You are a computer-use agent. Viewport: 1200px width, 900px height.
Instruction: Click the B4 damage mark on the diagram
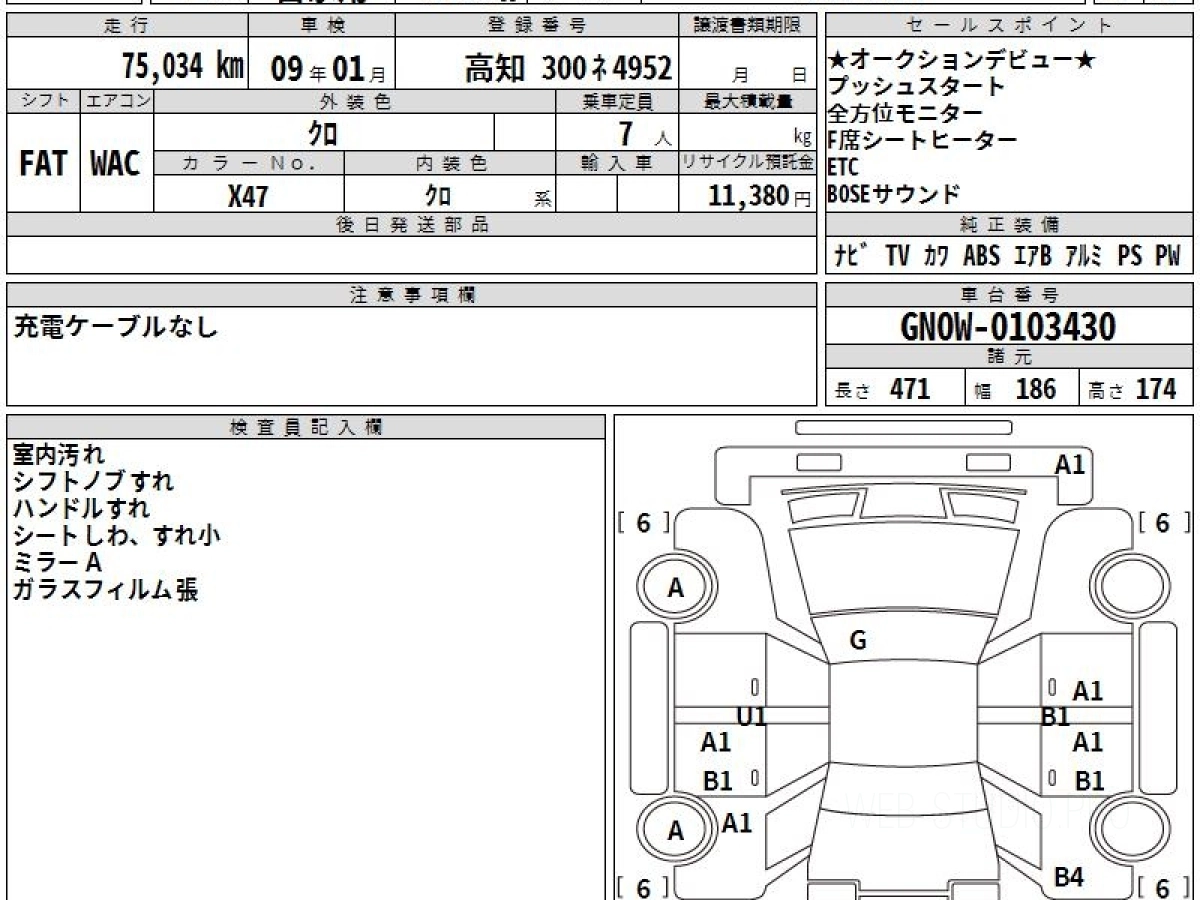pyautogui.click(x=1069, y=877)
